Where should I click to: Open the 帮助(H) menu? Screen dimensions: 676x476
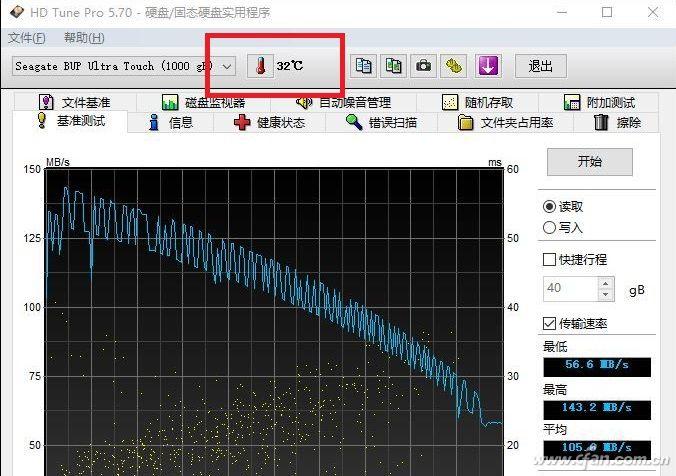(83, 38)
